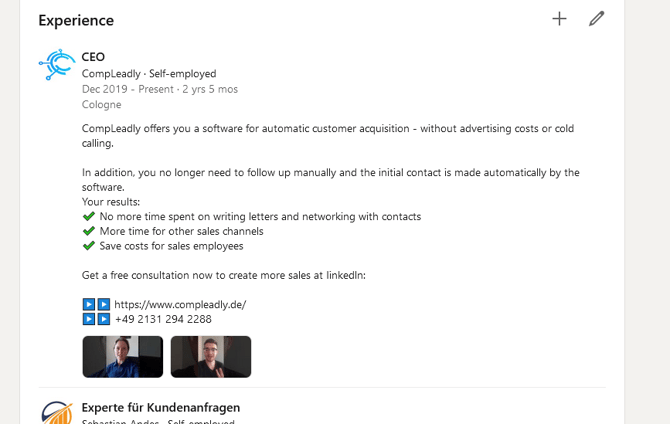Click the Experience section heading
Viewport: 670px width, 424px height.
pos(76,20)
